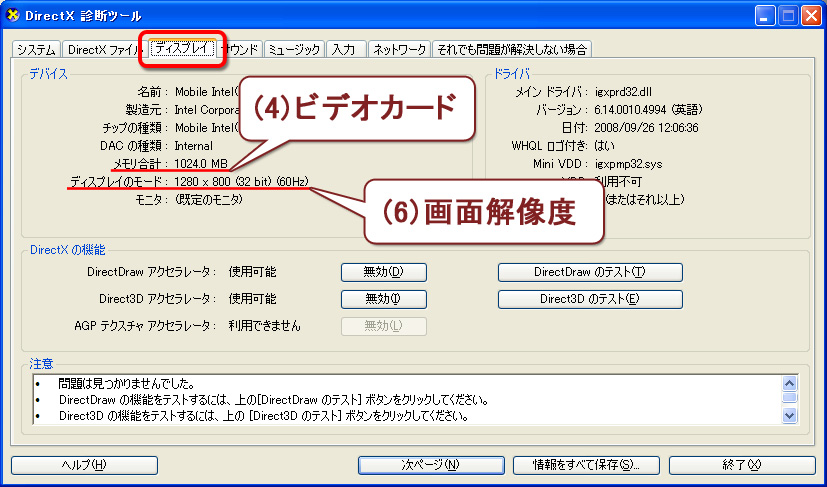The image size is (827, 487).
Task: Switch to the システム tab
Action: 36,49
